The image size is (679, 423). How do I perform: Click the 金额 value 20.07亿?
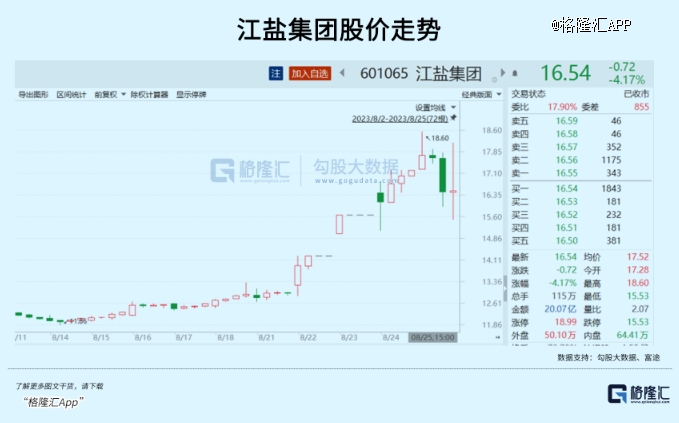click(560, 309)
